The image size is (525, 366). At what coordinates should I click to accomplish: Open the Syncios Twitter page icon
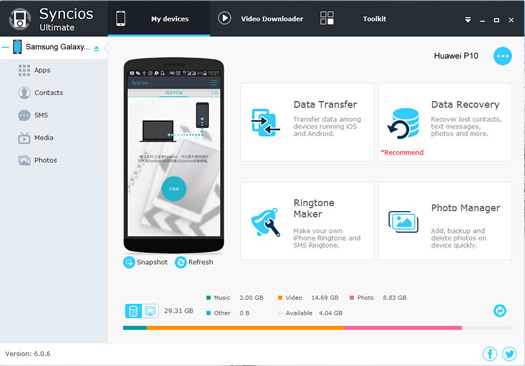click(x=509, y=354)
